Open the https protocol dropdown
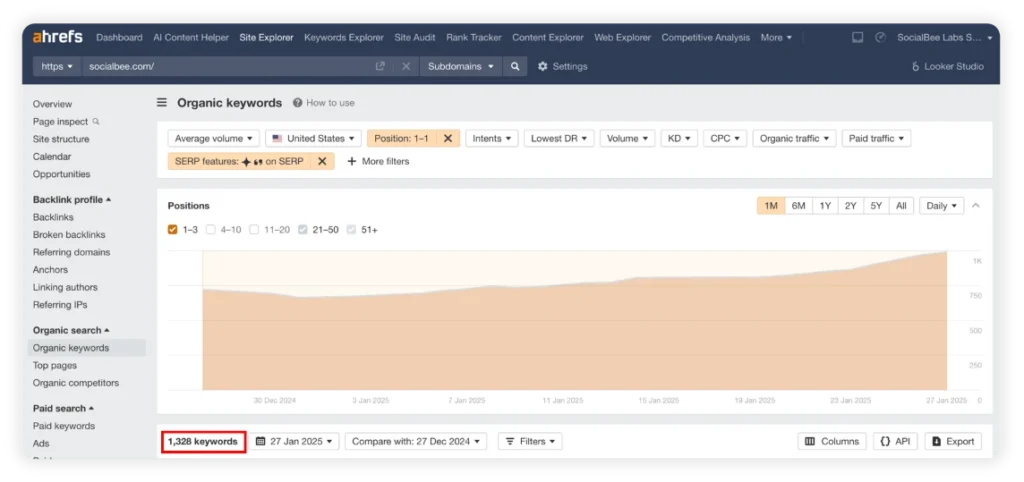The width and height of the screenshot is (1024, 482). [57, 66]
